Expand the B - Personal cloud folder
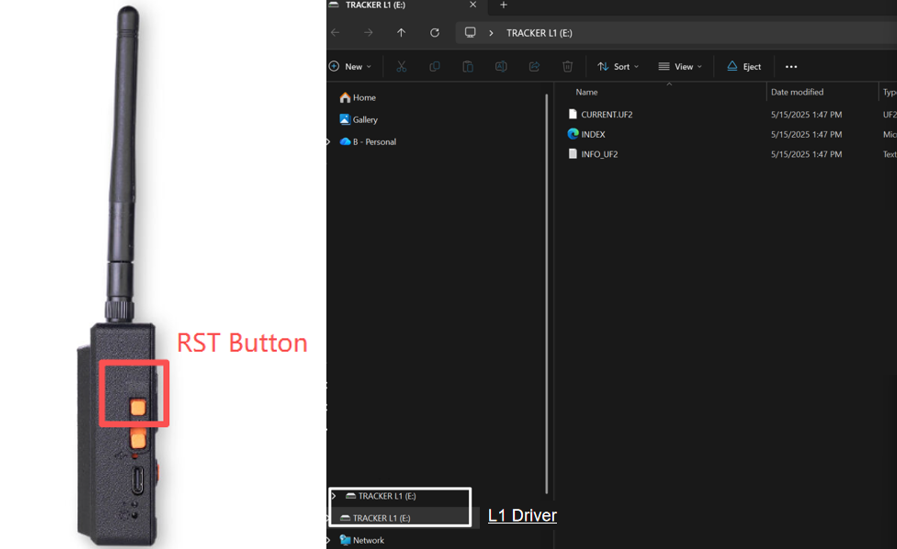 coord(329,142)
